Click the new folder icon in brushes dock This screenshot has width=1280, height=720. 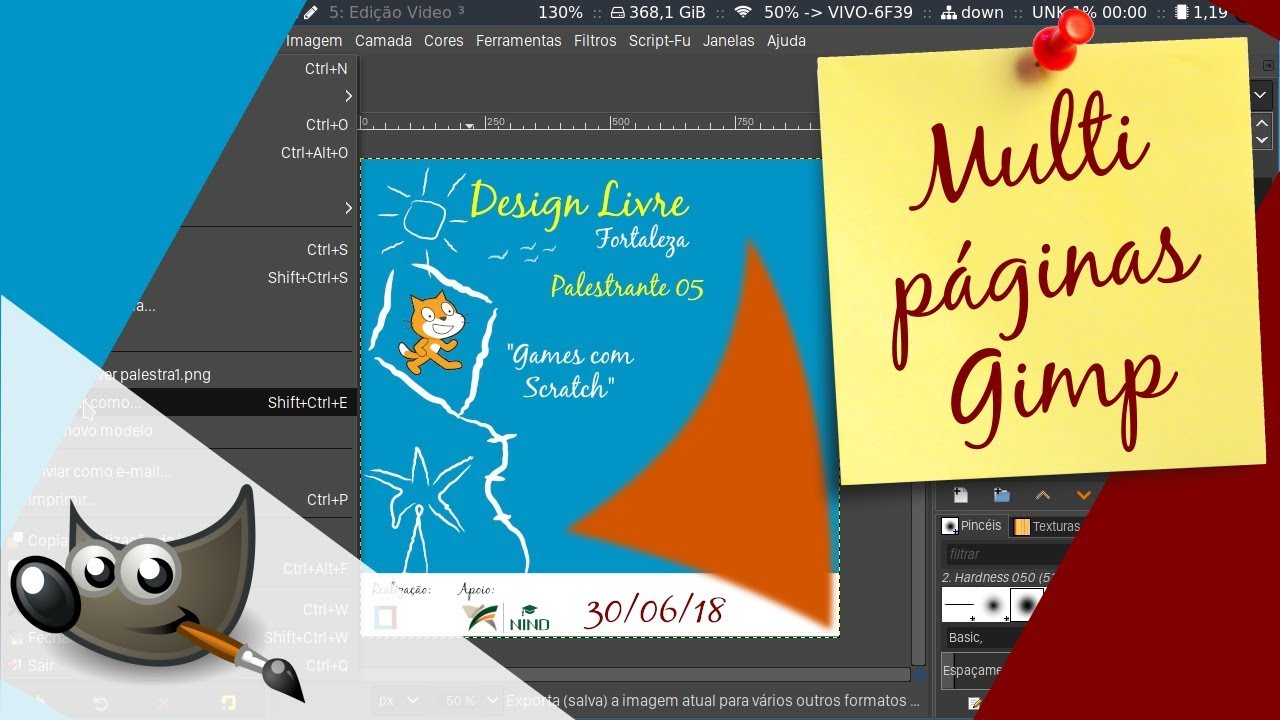pyautogui.click(x=1001, y=495)
